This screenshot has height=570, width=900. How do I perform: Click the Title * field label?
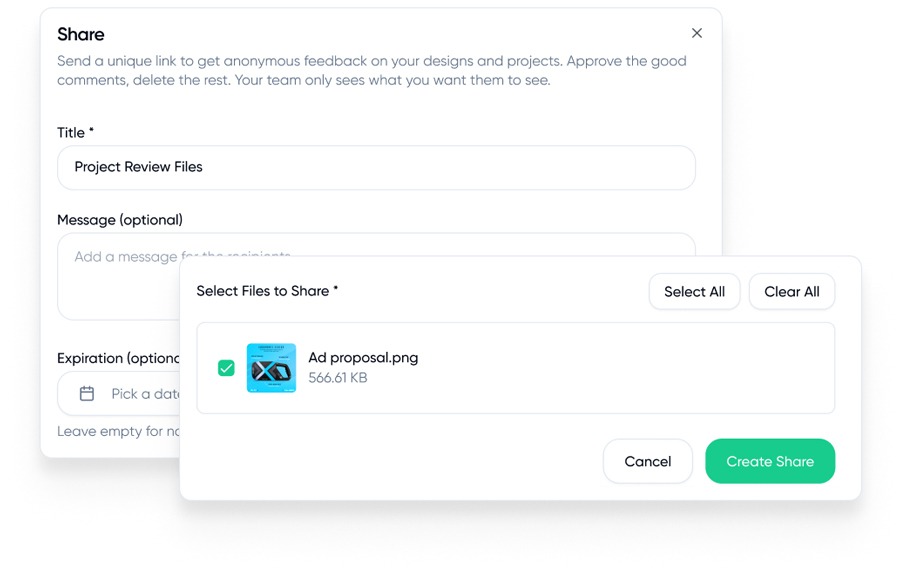[x=76, y=132]
